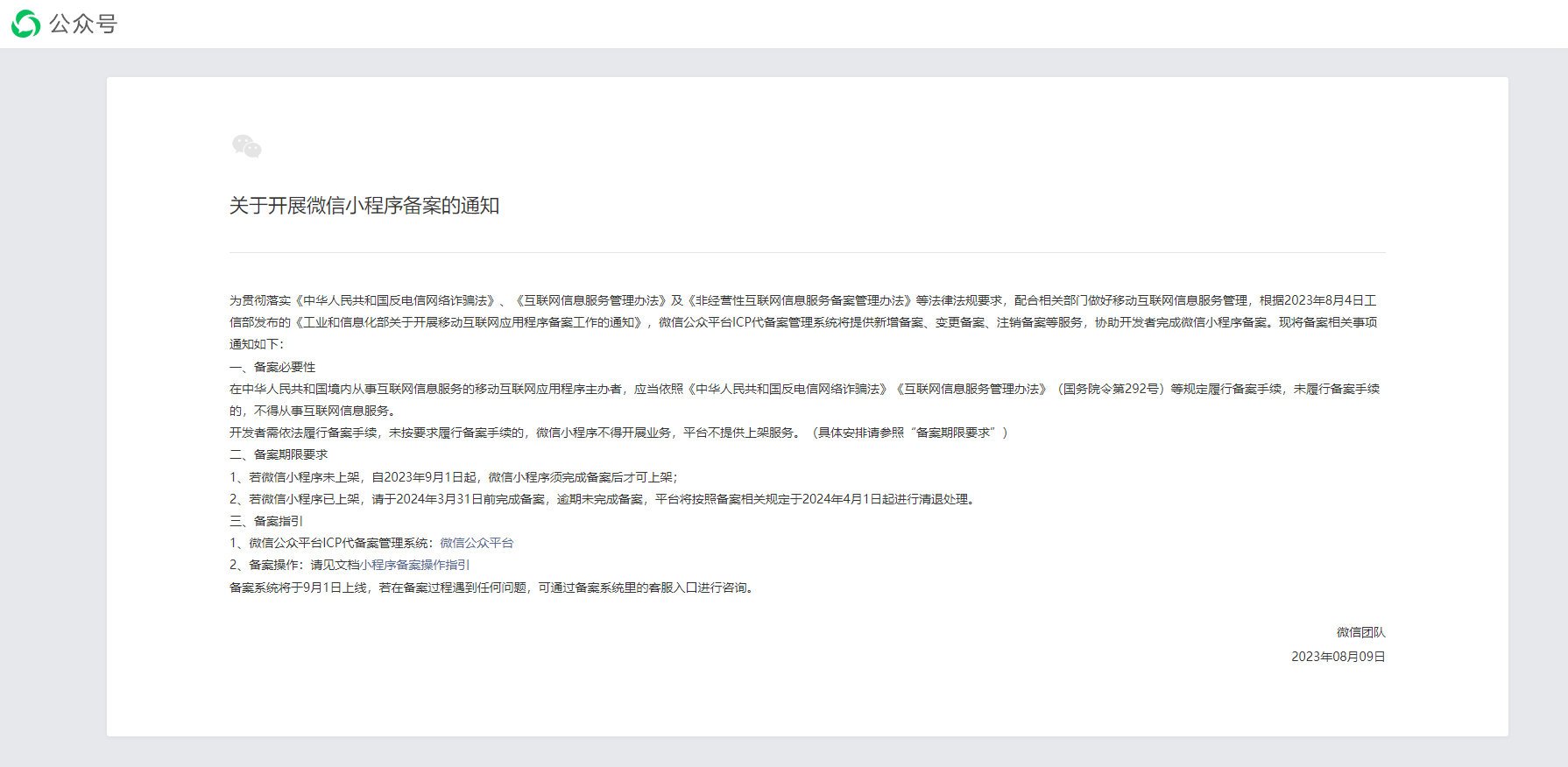This screenshot has width=1568, height=767.
Task: Click the line starting 1、若微信小程序未上架
Action: click(x=454, y=477)
